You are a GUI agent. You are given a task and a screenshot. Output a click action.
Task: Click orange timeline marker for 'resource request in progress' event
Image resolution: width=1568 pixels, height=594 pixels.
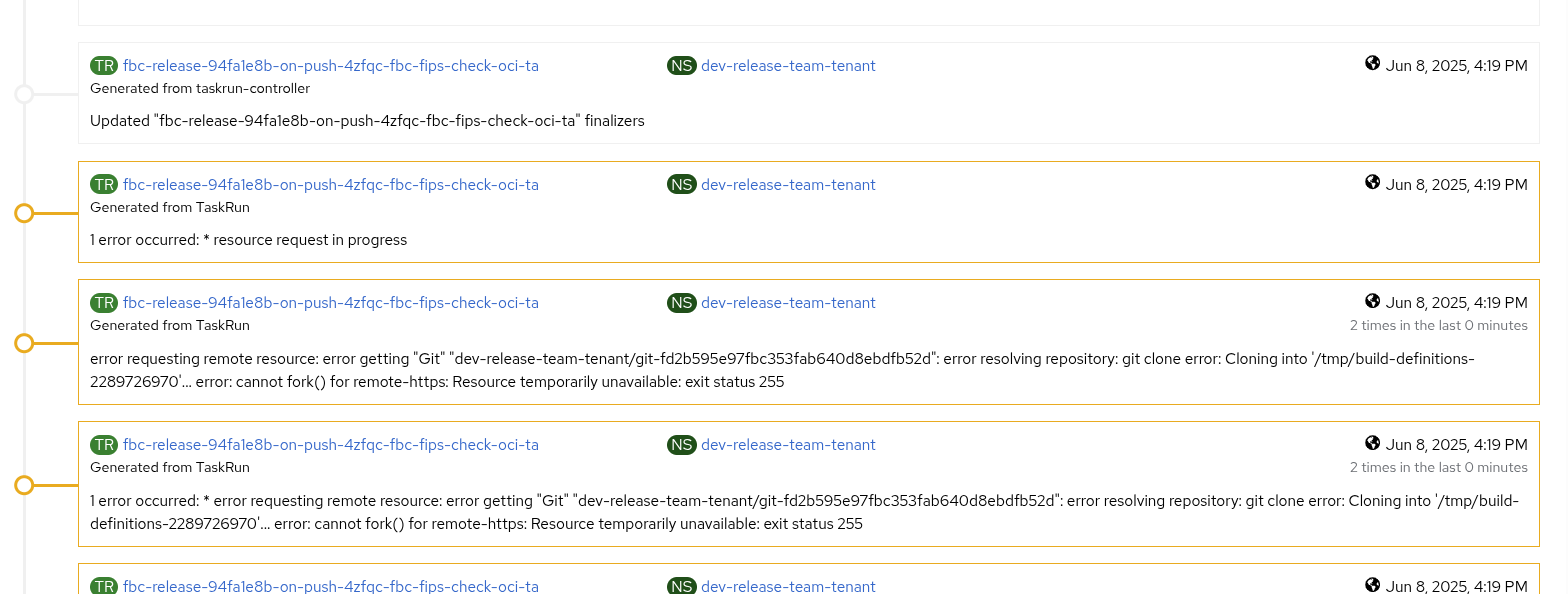pyautogui.click(x=24, y=213)
